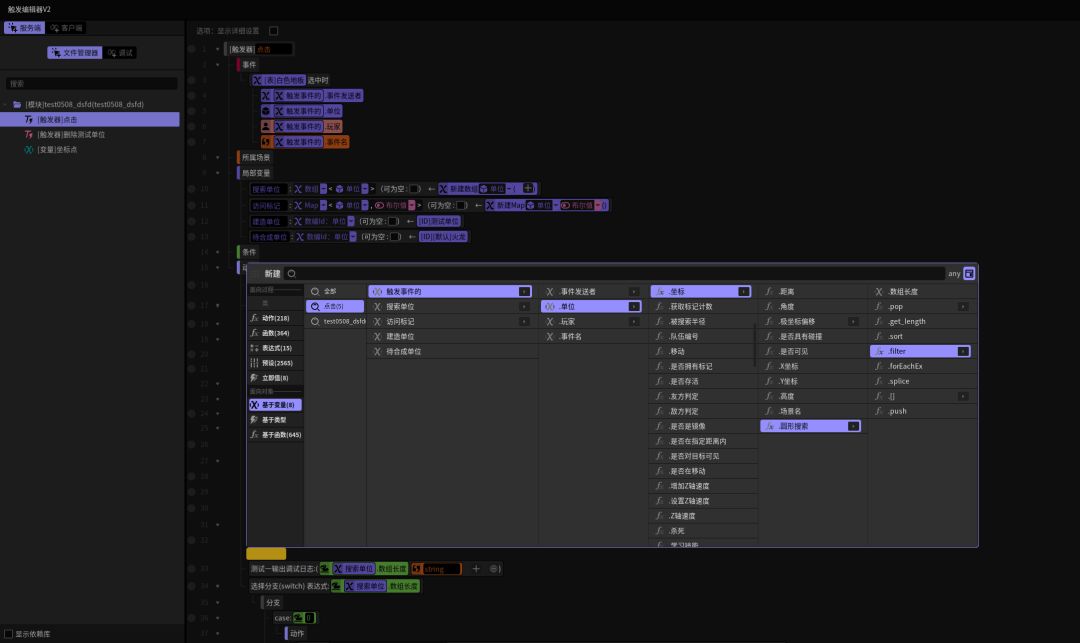
Task: Toggle 可为空 checkbox for 搜索单位 variable
Action: (414, 188)
